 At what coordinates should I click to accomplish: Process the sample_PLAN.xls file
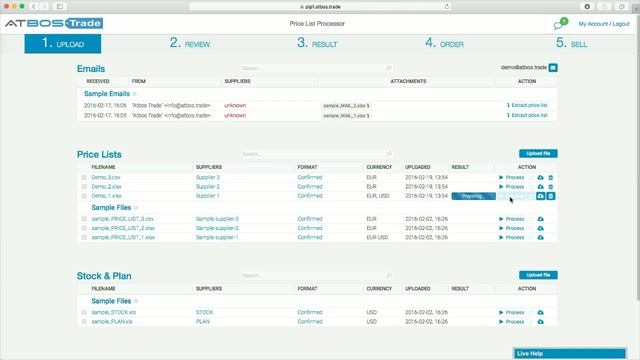[x=511, y=322]
